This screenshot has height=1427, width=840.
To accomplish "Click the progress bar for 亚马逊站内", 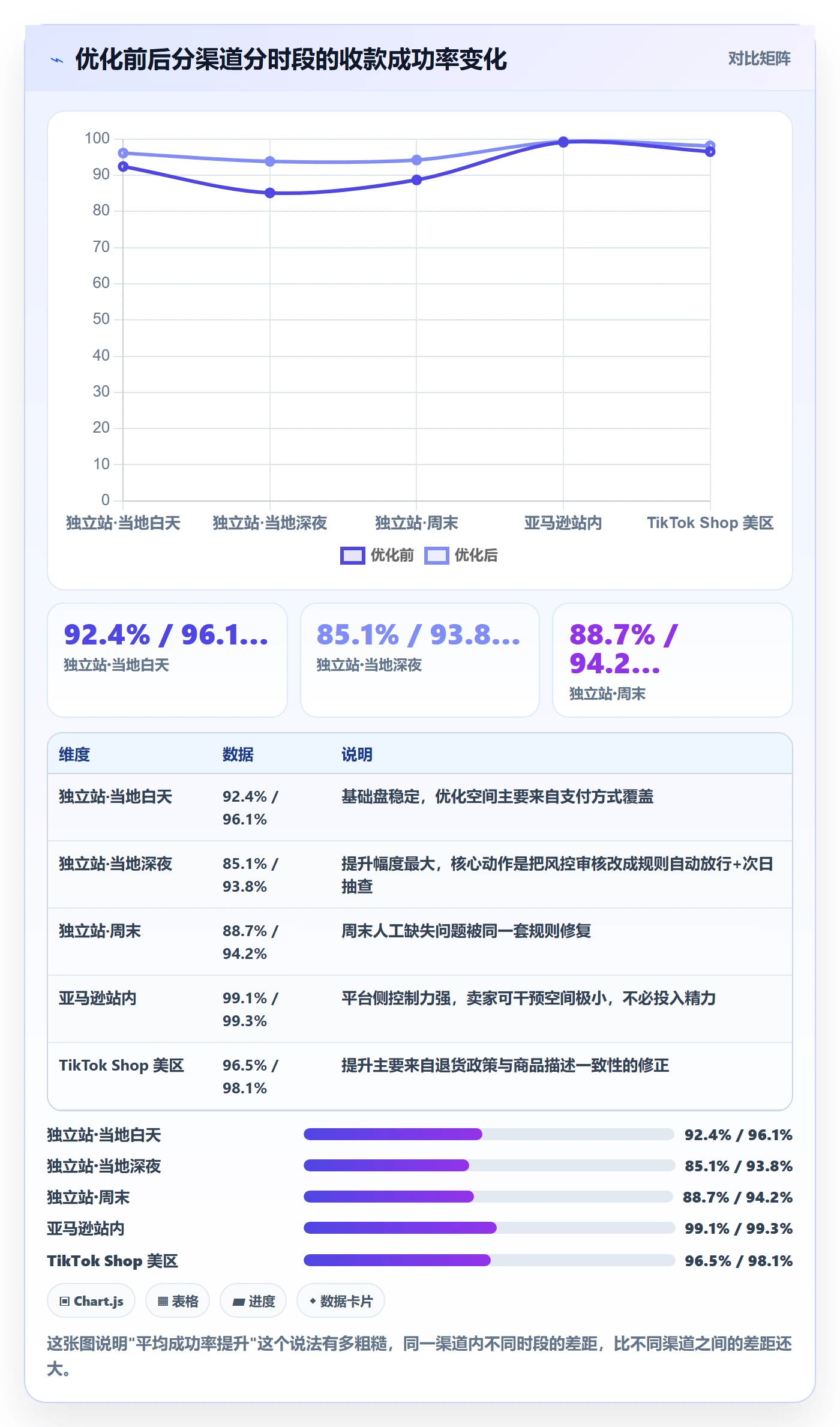I will click(x=489, y=1227).
